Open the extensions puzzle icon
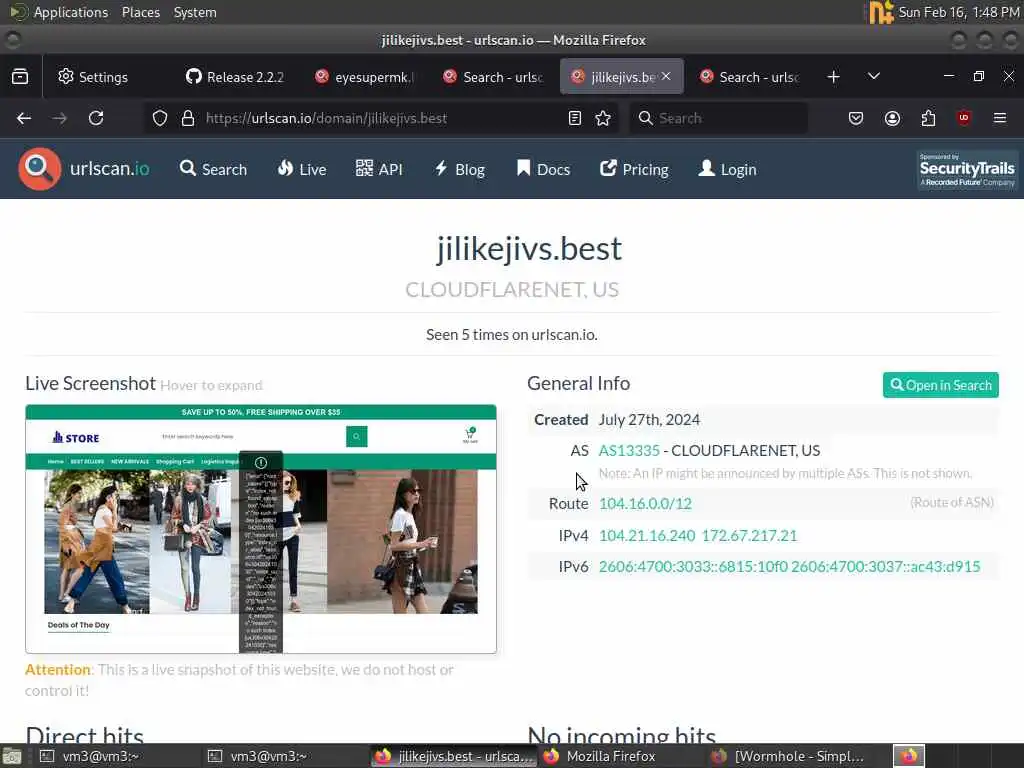 pos(928,118)
